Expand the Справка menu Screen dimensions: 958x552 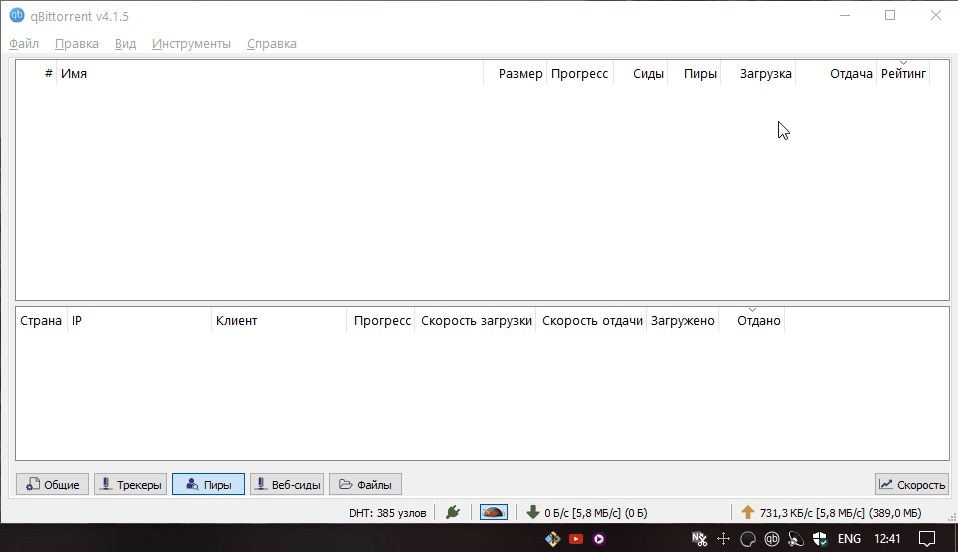(271, 44)
